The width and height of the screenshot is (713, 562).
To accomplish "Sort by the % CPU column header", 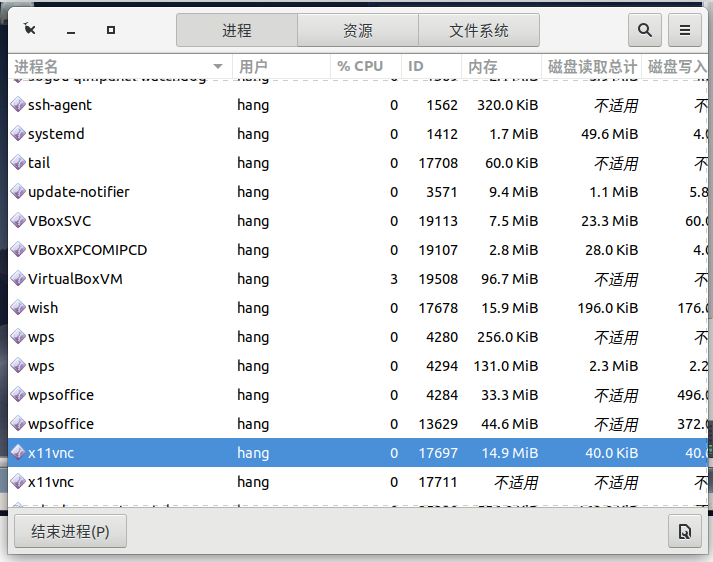I will 366,66.
